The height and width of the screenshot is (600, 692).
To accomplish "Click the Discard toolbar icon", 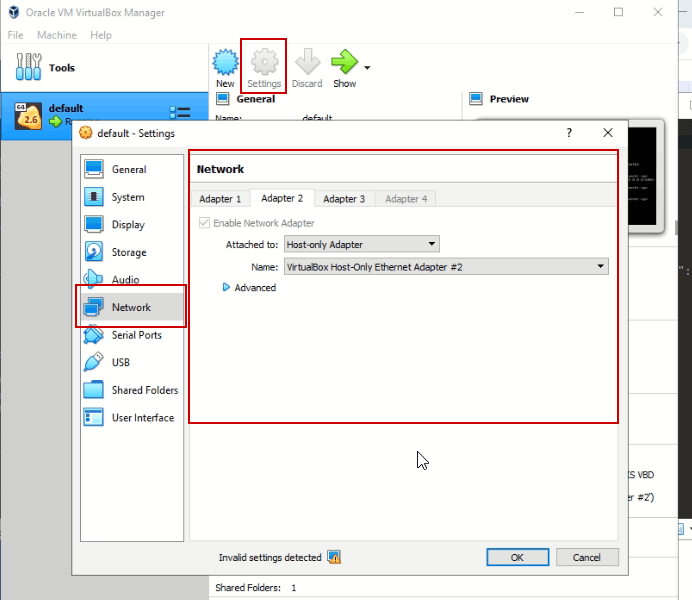I will pyautogui.click(x=307, y=62).
